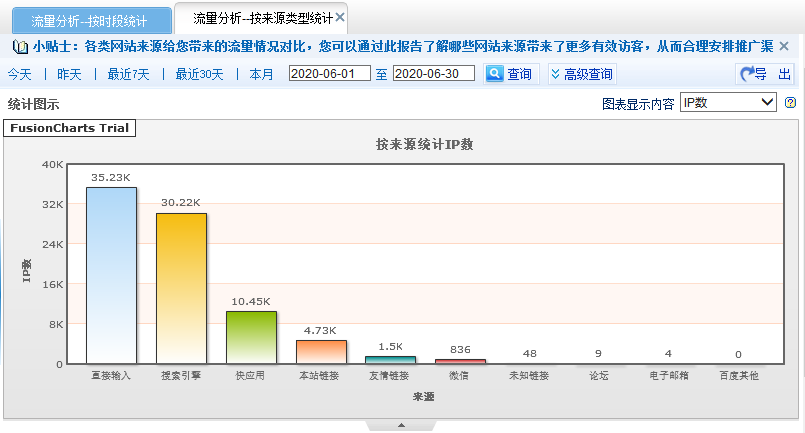Select the 按来源类型统计 tab
The height and width of the screenshot is (433, 805).
[255, 18]
